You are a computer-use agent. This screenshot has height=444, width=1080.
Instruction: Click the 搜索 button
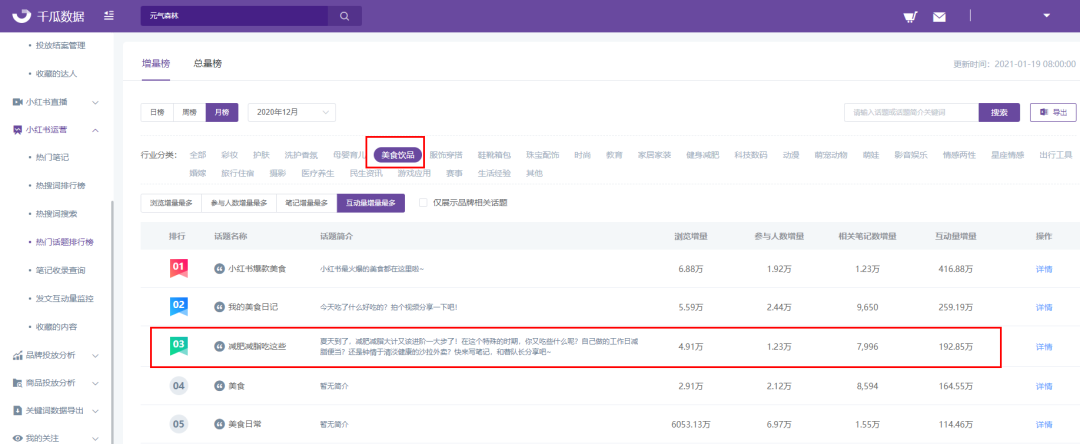[999, 112]
